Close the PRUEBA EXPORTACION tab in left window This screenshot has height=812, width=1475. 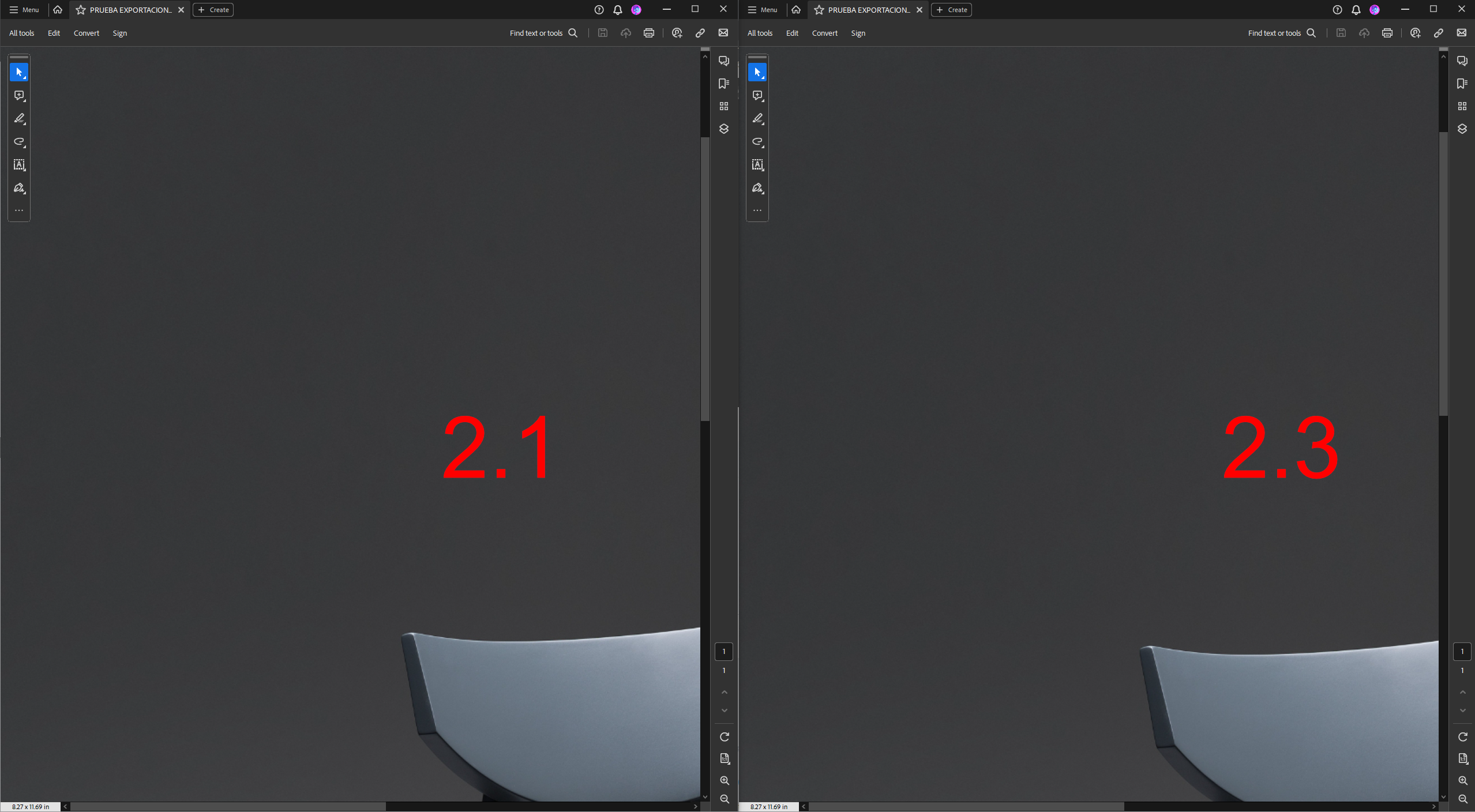pos(181,10)
